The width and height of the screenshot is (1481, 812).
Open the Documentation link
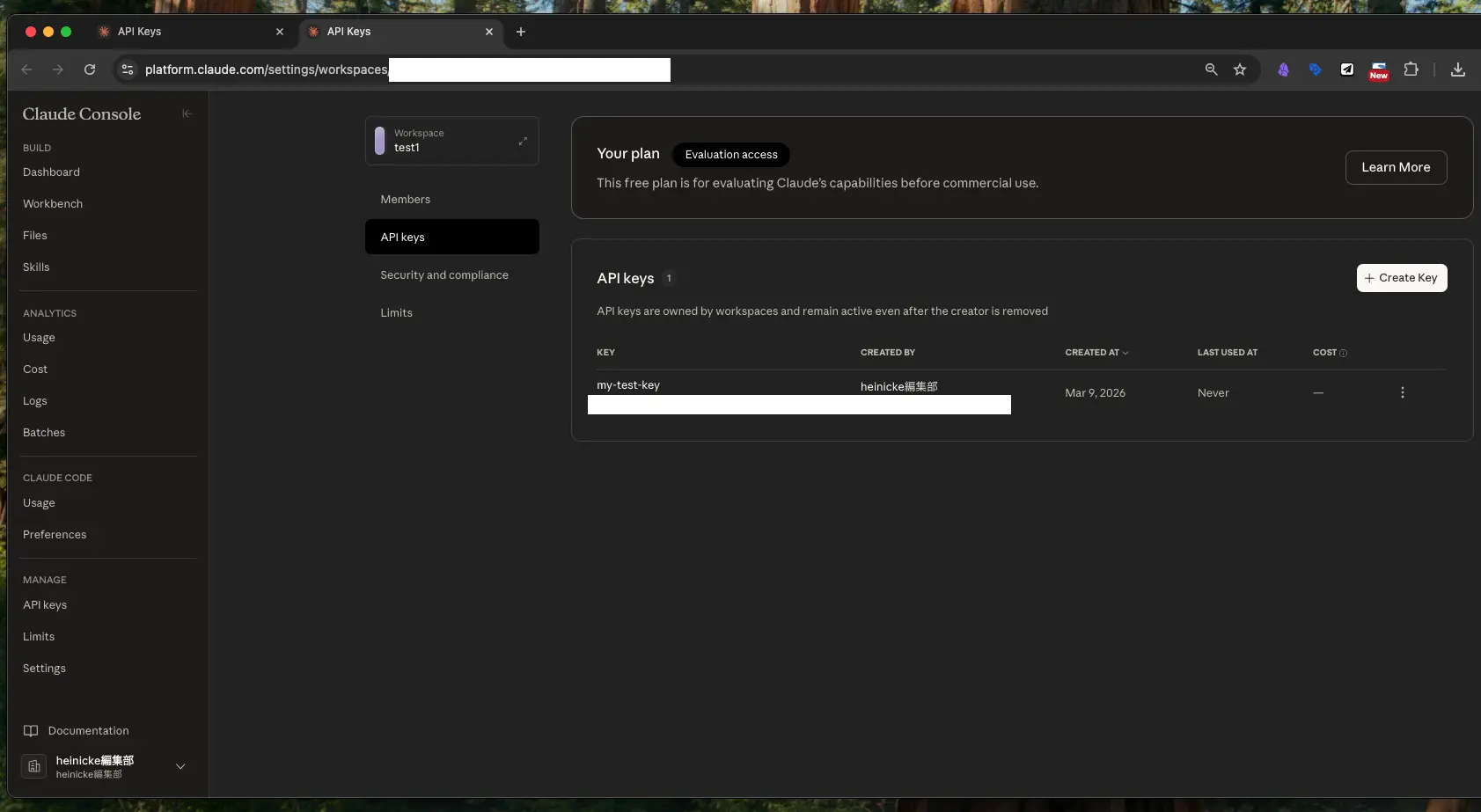pyautogui.click(x=88, y=731)
